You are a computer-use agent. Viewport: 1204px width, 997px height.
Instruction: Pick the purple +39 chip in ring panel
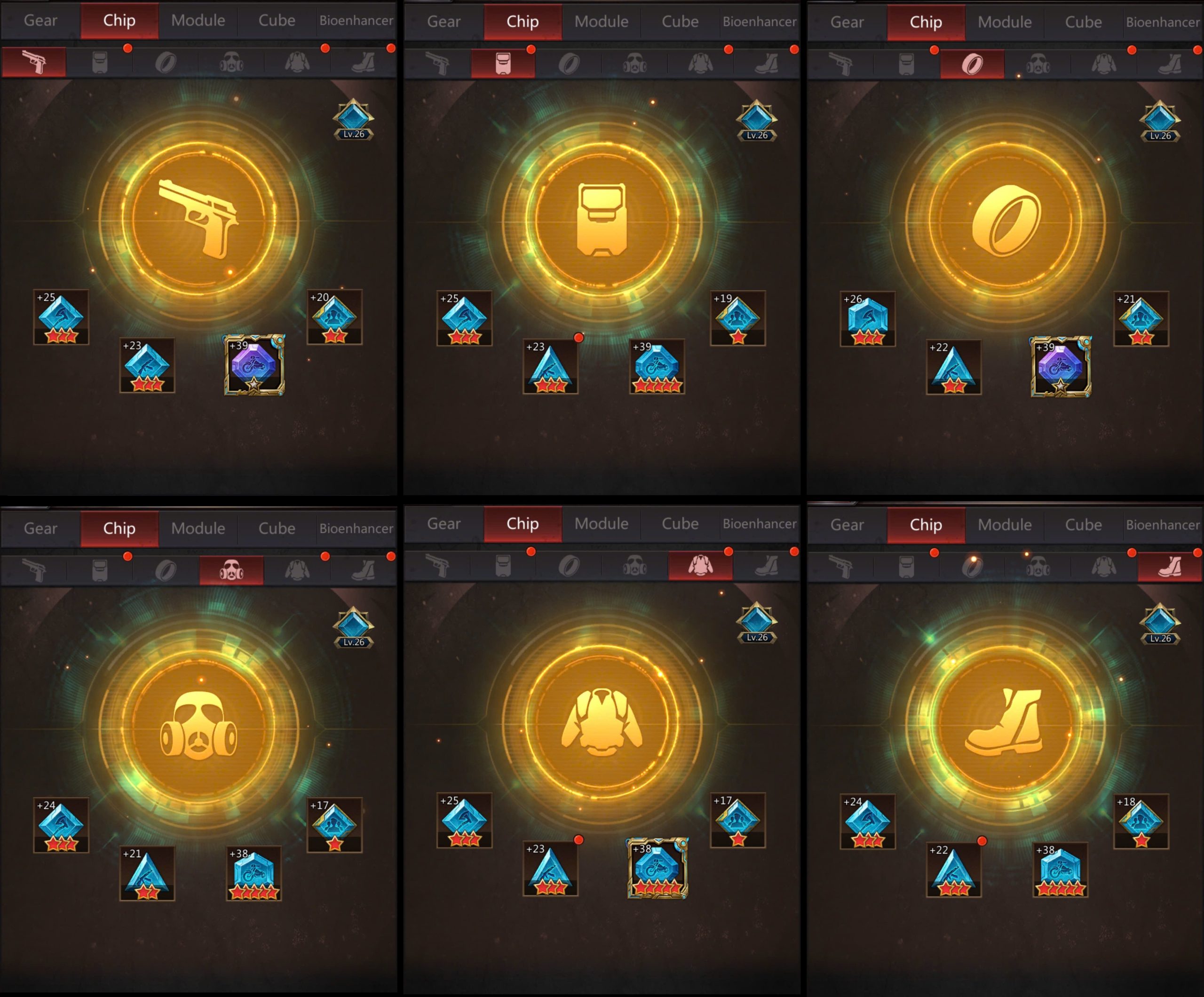point(1061,367)
